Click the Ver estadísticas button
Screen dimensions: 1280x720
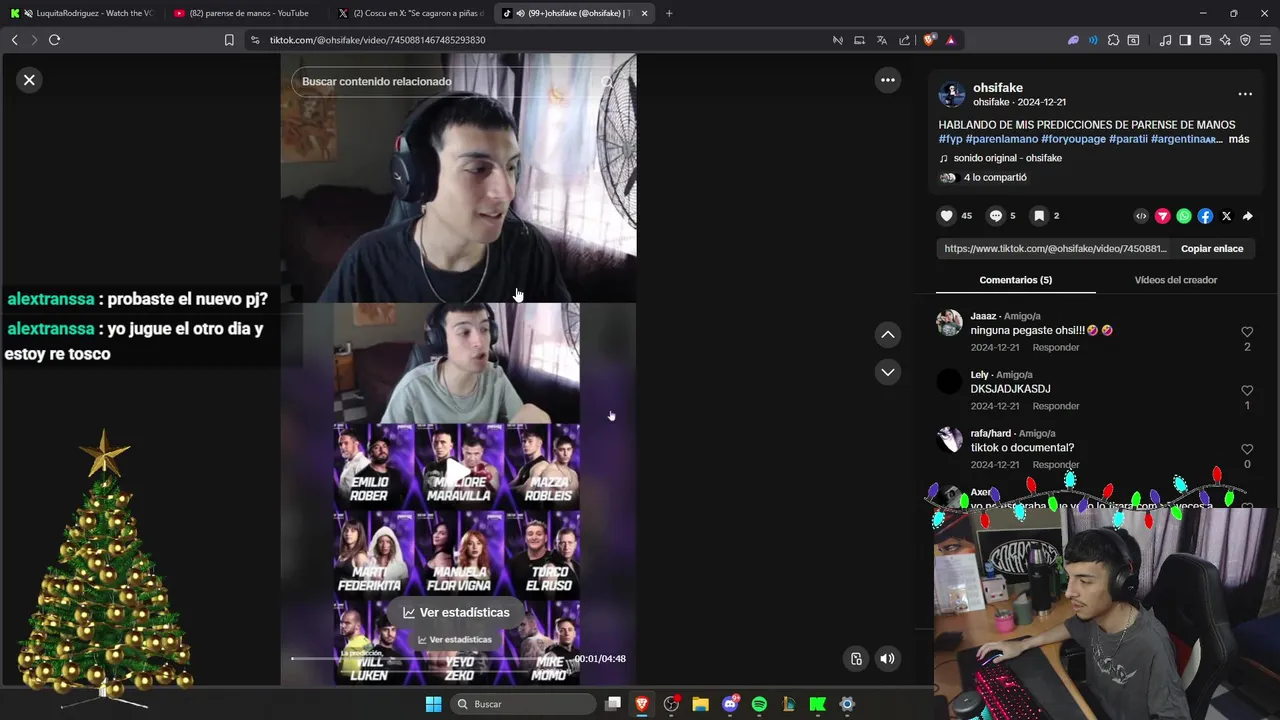coord(456,612)
